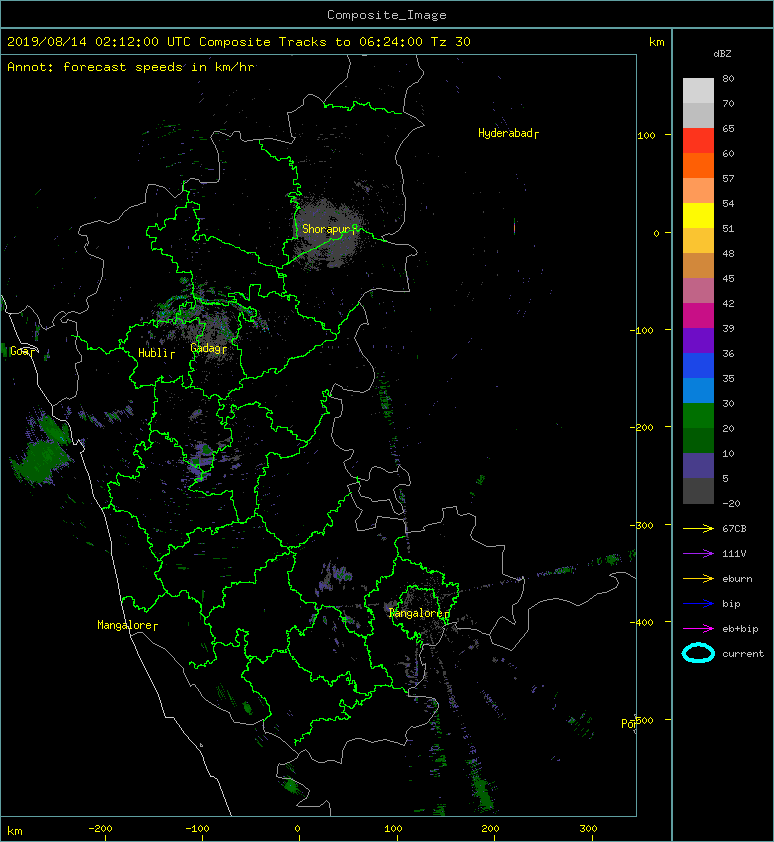Pick the bright green 30 dBZ swatch

pos(698,415)
